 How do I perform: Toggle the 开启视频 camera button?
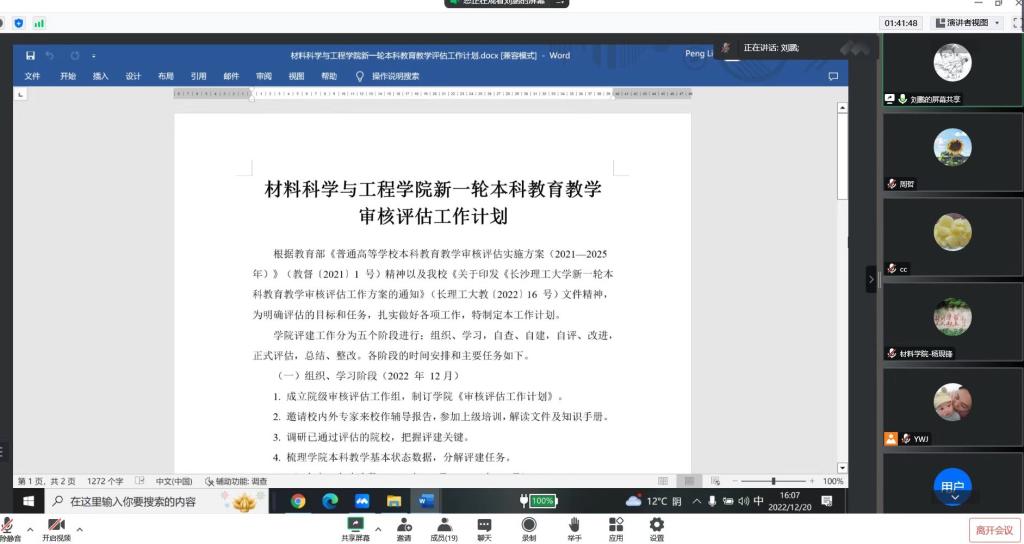click(x=56, y=527)
